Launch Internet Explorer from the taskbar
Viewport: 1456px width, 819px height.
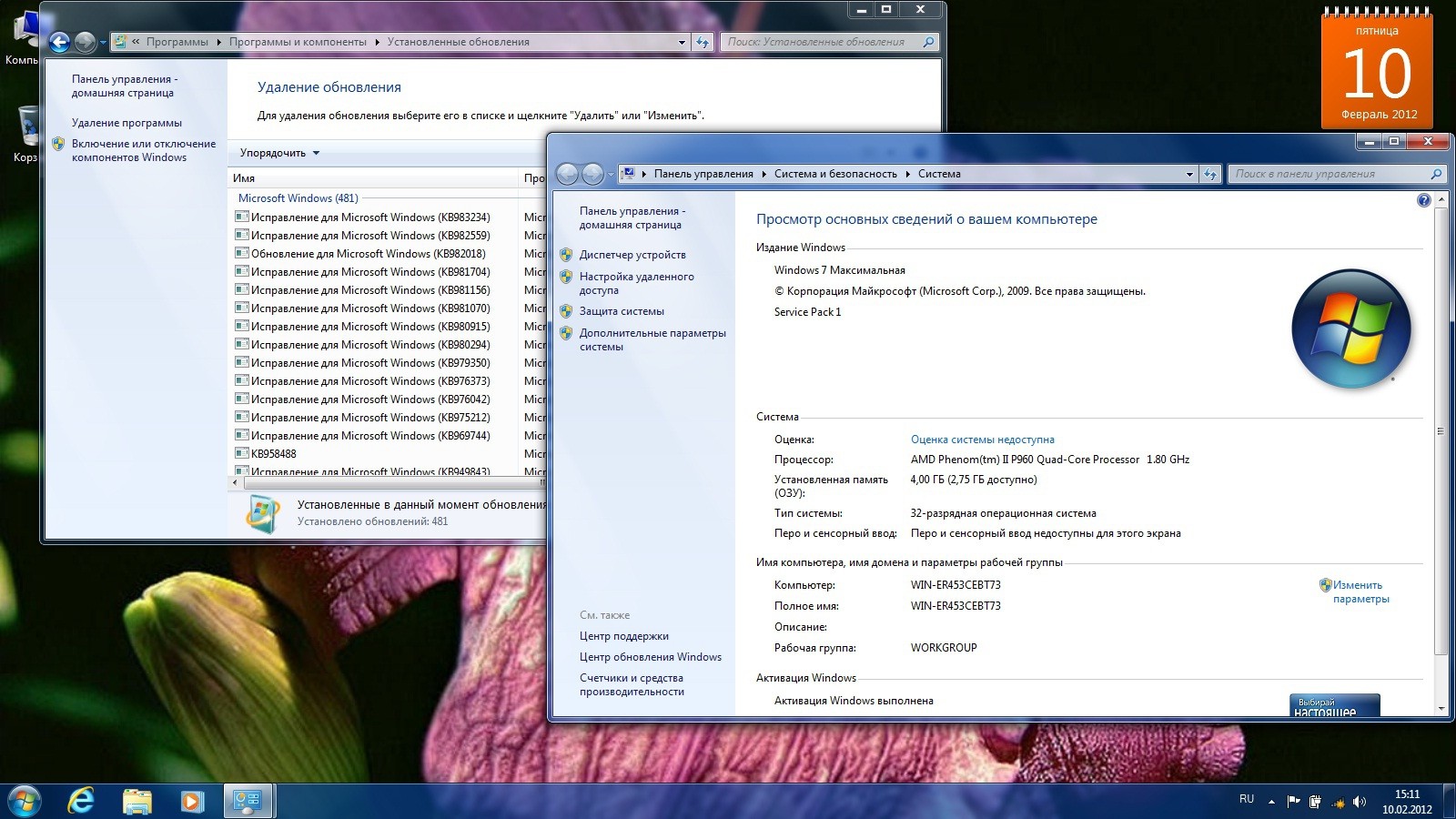click(x=81, y=802)
